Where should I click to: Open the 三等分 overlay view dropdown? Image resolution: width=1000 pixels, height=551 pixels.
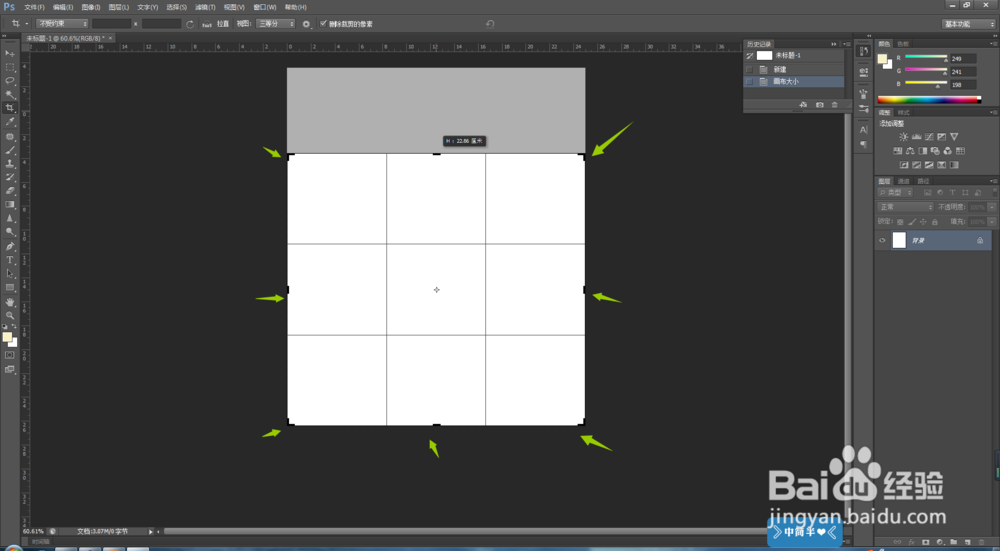click(x=276, y=24)
